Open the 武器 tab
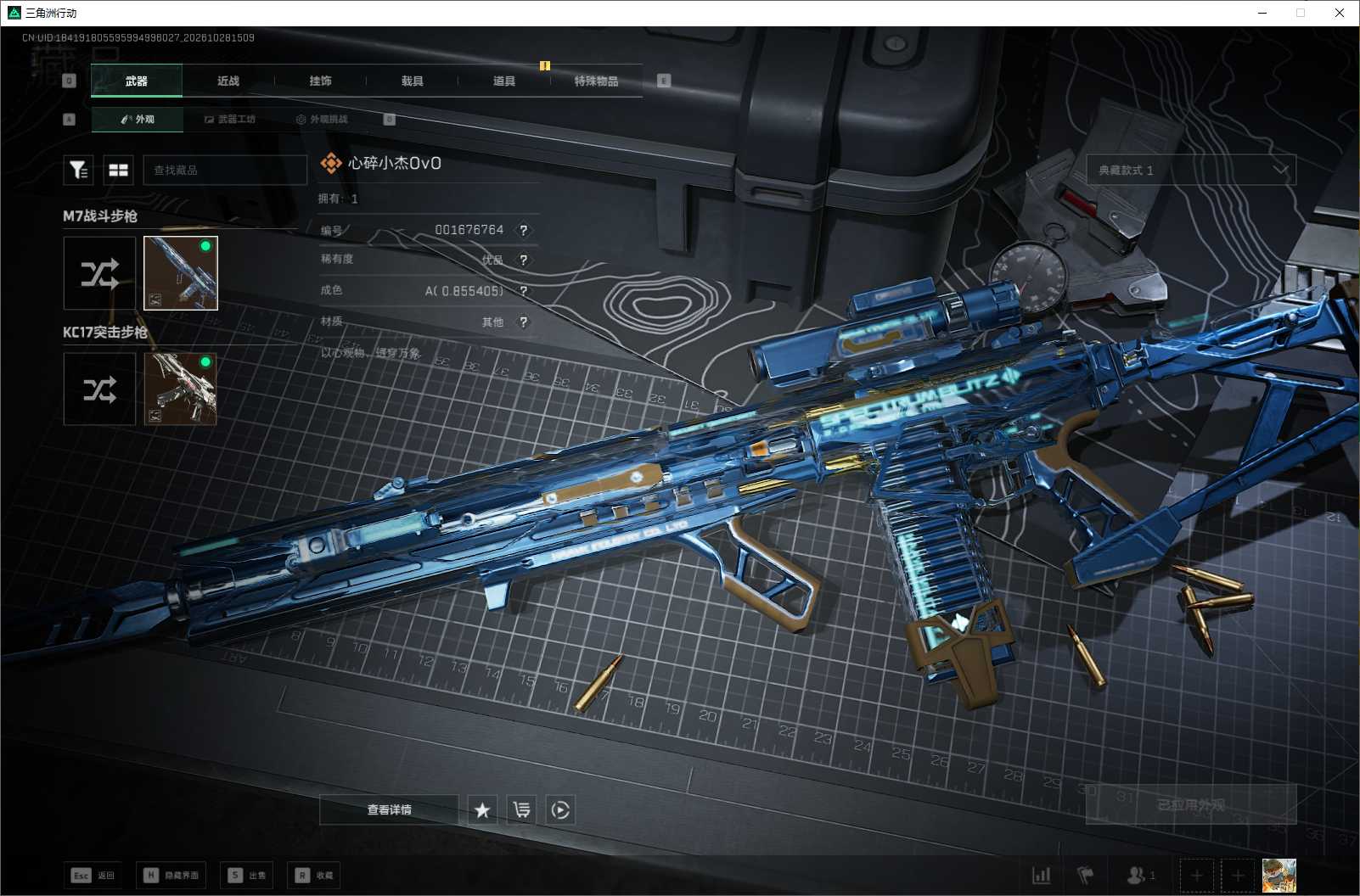The image size is (1360, 896). click(x=137, y=81)
